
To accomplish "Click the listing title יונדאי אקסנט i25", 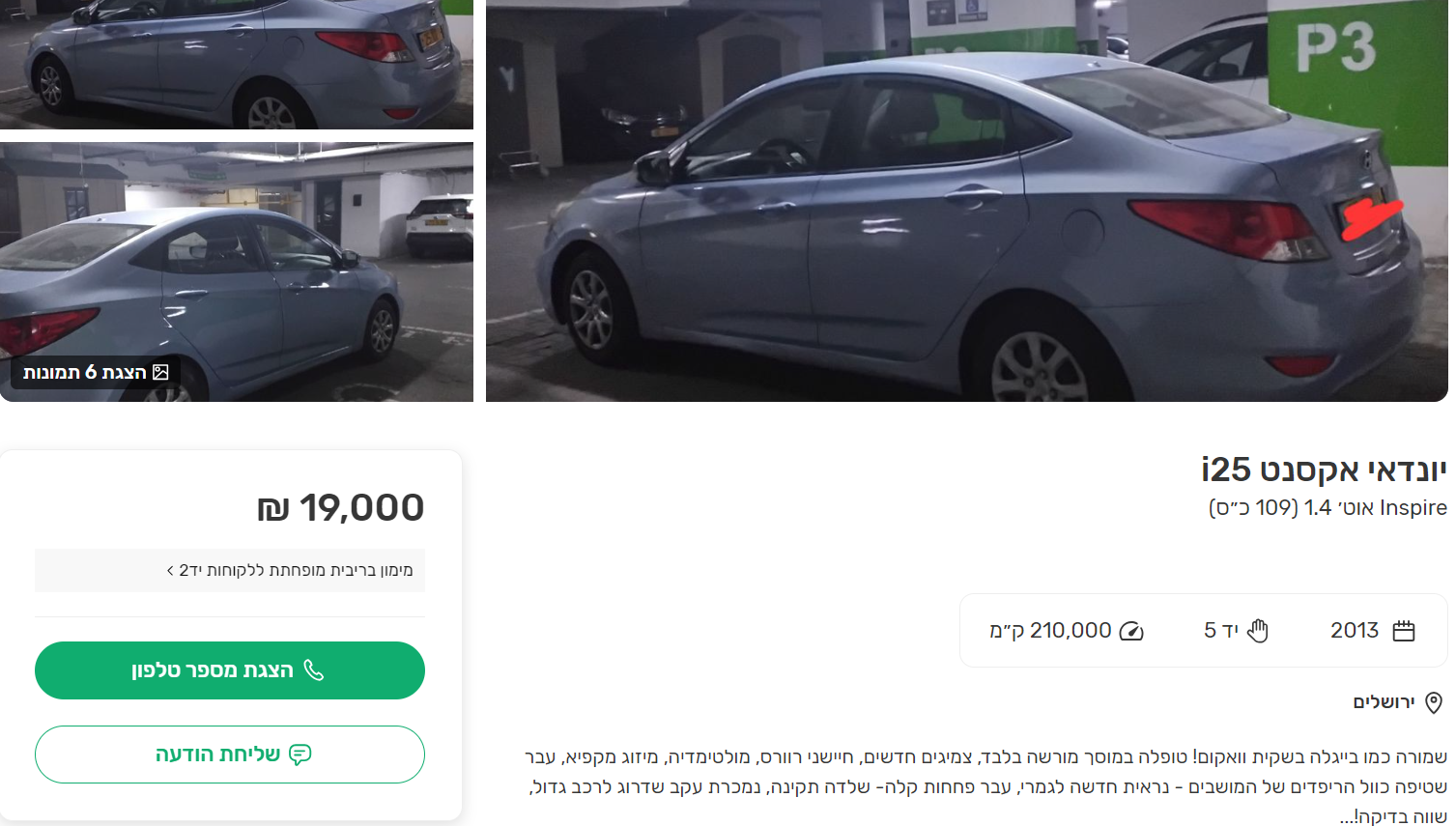I will tap(1324, 470).
